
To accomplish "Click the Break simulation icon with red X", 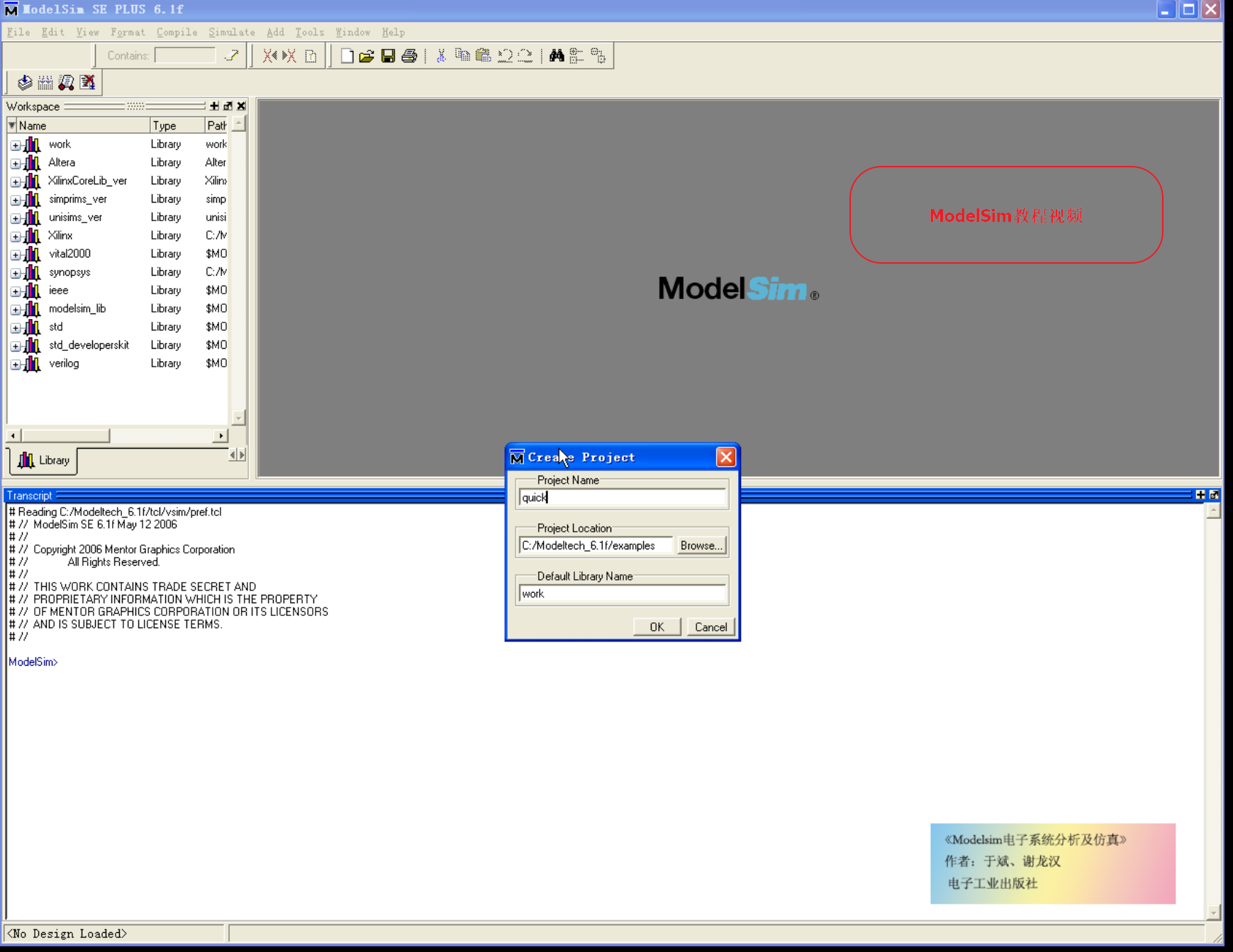I will (x=87, y=82).
